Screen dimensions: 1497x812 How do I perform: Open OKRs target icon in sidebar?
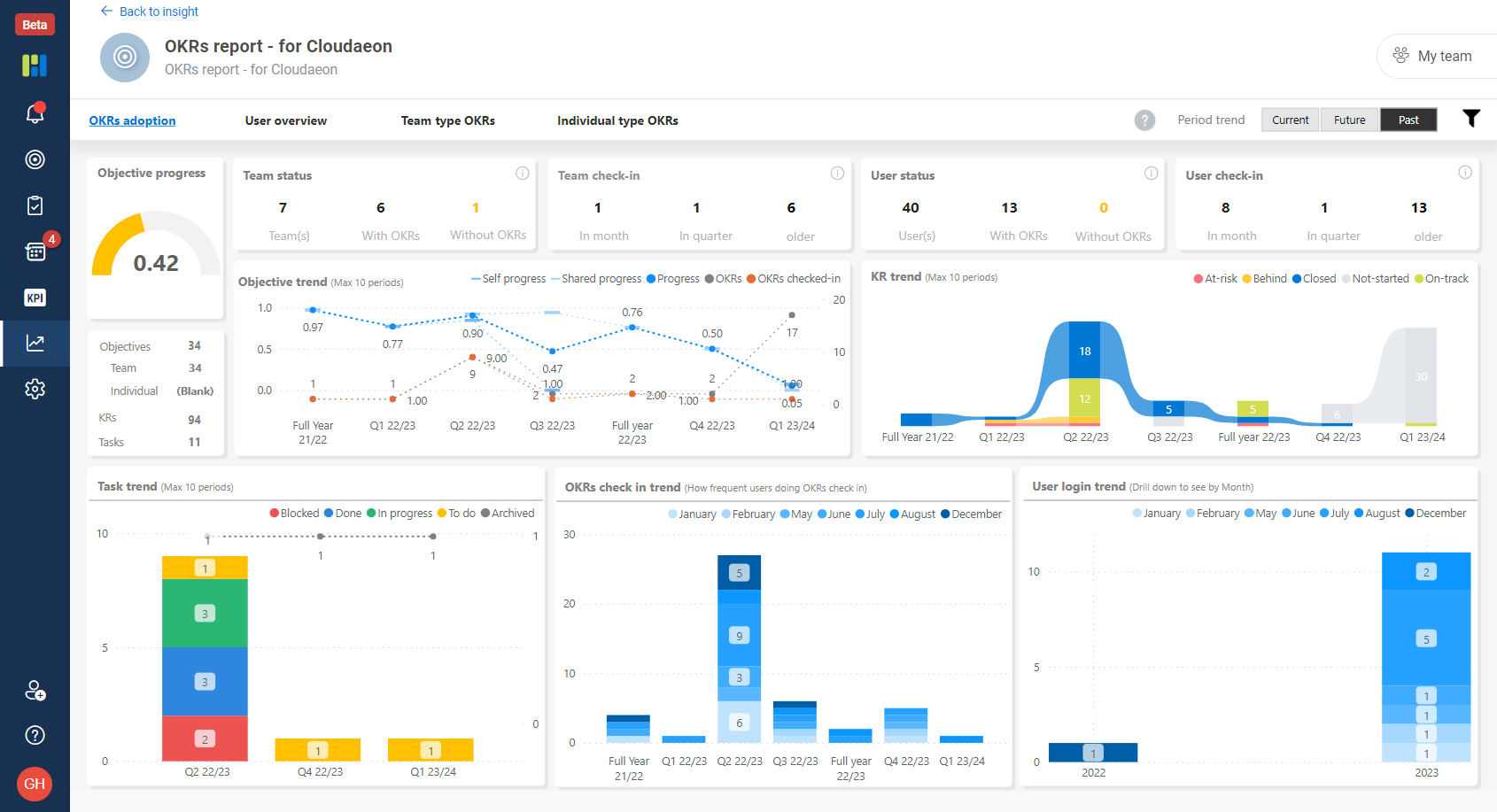(x=35, y=159)
